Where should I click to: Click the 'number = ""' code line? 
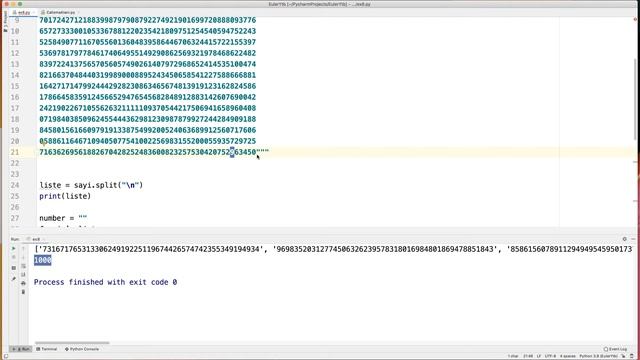click(63, 218)
